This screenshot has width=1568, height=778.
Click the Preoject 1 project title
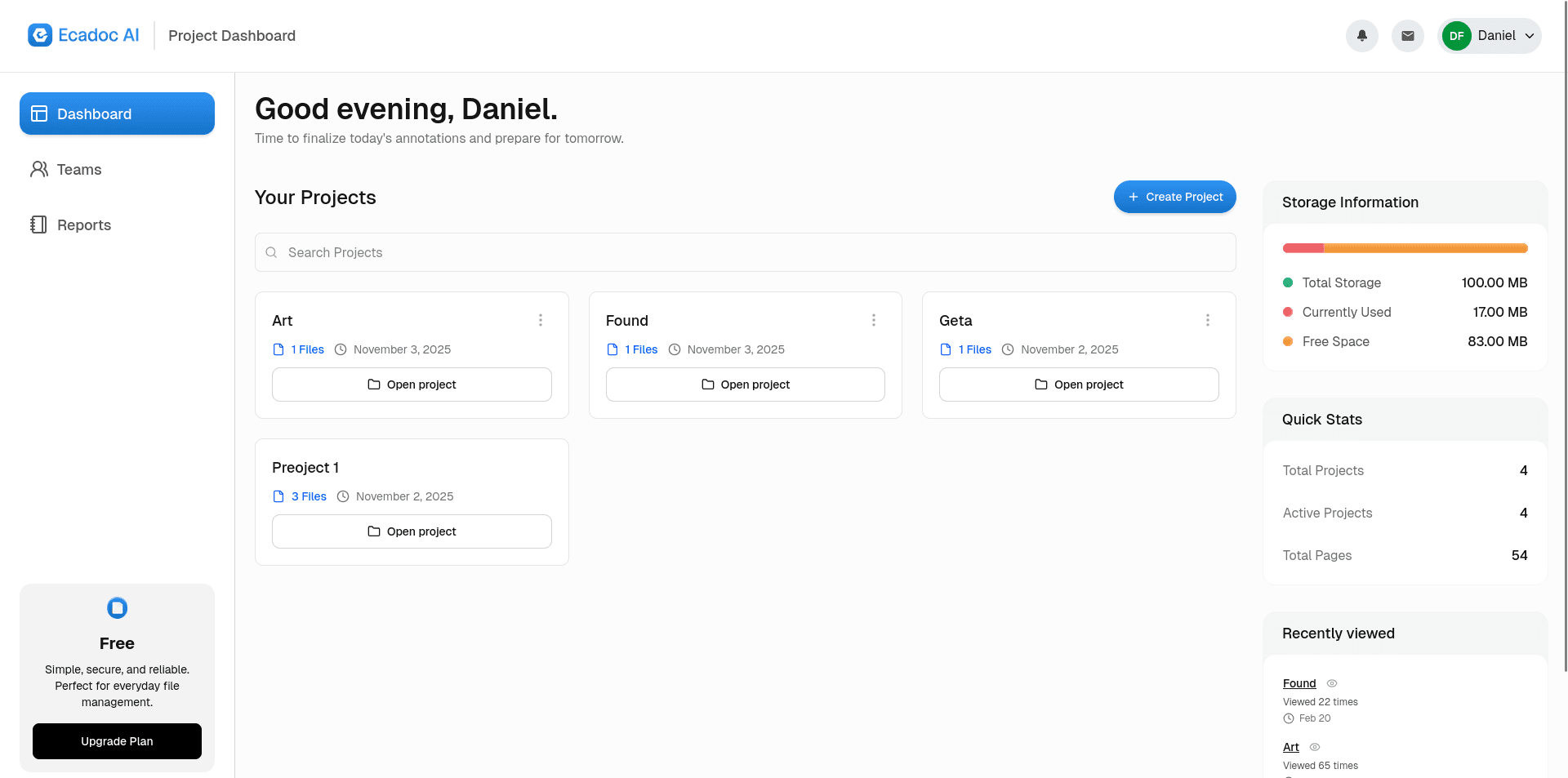point(305,468)
